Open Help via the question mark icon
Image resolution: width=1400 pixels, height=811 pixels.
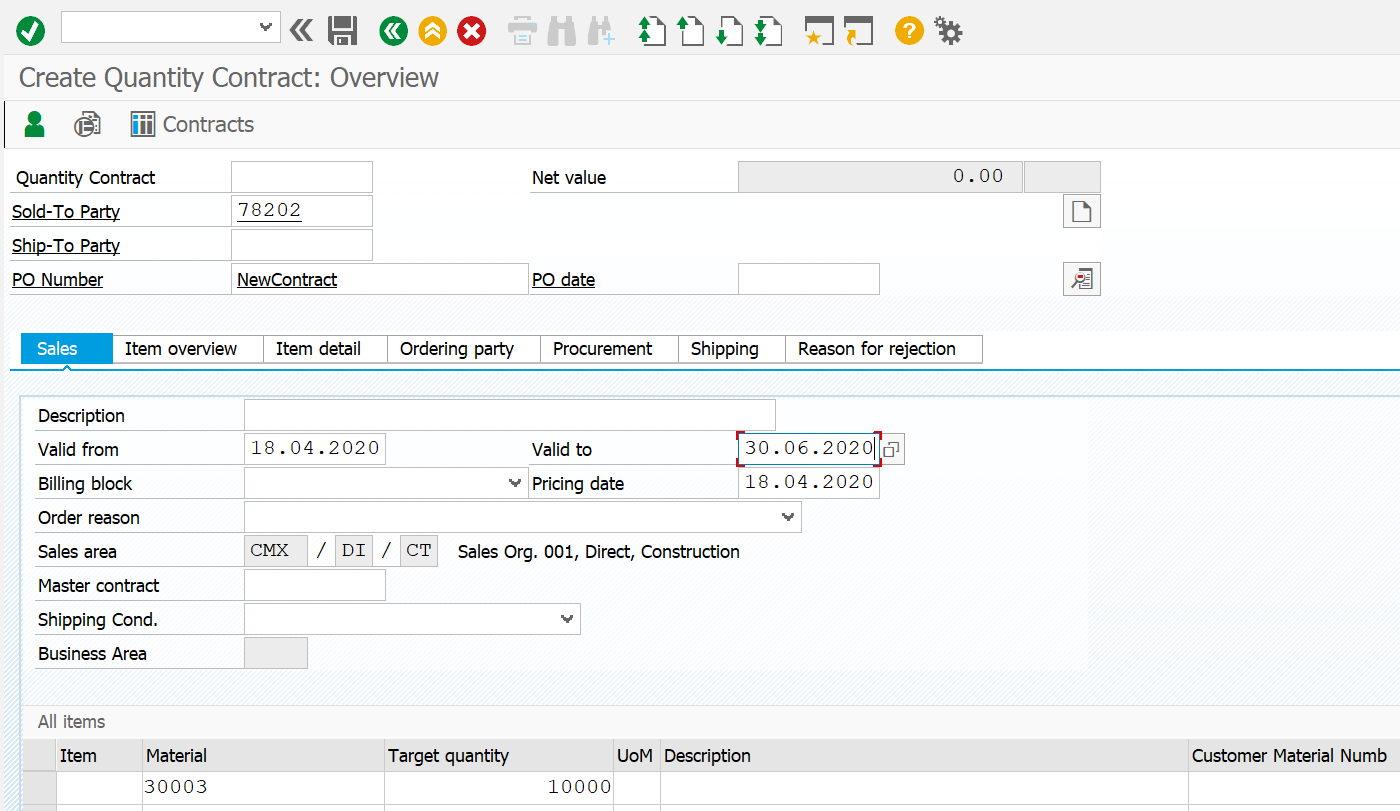click(x=908, y=31)
